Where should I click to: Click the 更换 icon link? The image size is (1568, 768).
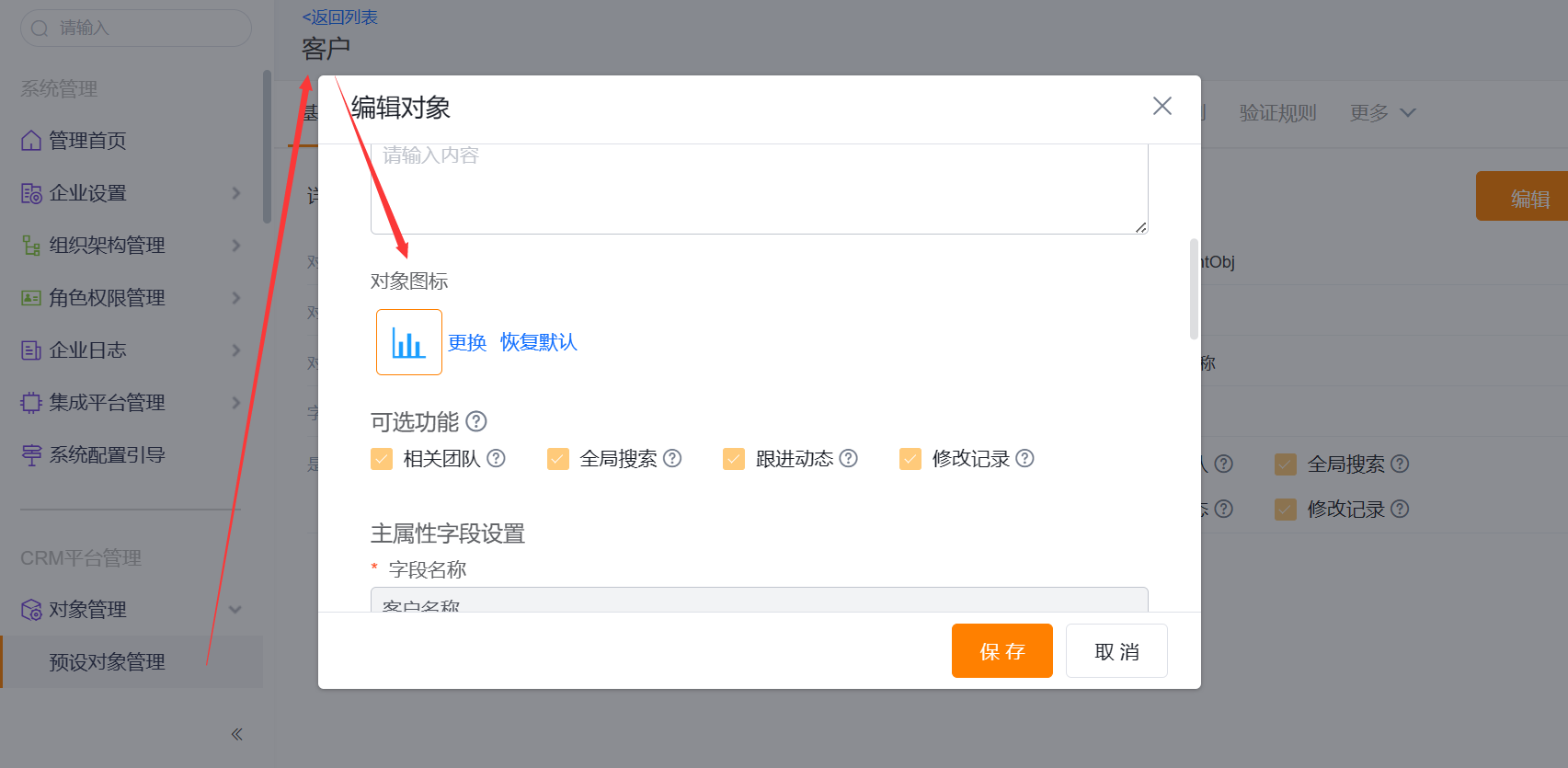click(467, 343)
